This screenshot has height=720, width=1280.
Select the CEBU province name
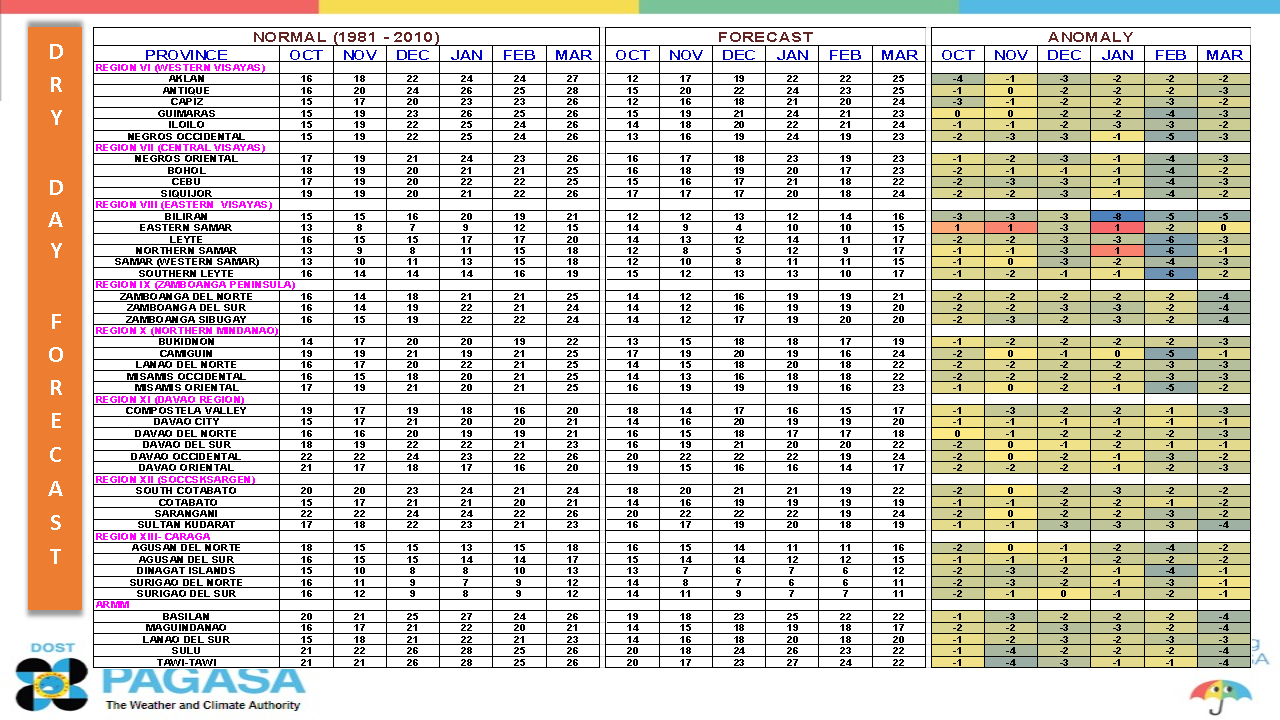point(186,181)
